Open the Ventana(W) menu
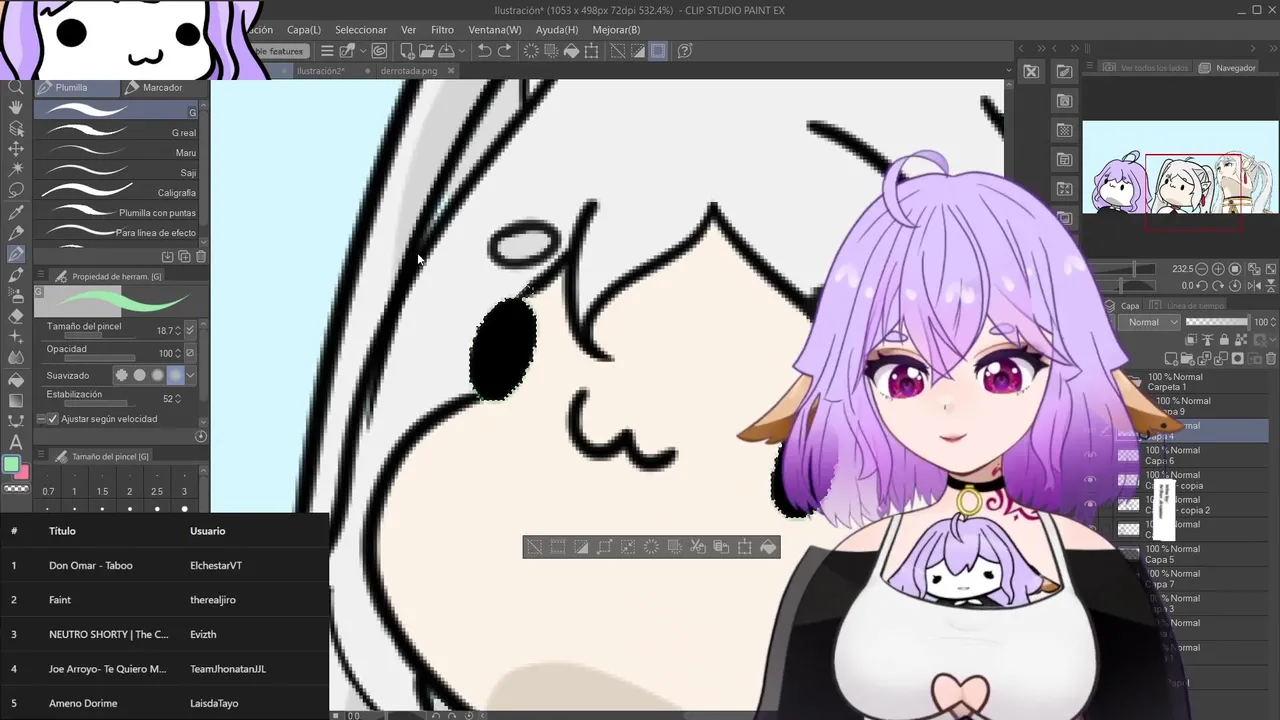 [x=495, y=30]
